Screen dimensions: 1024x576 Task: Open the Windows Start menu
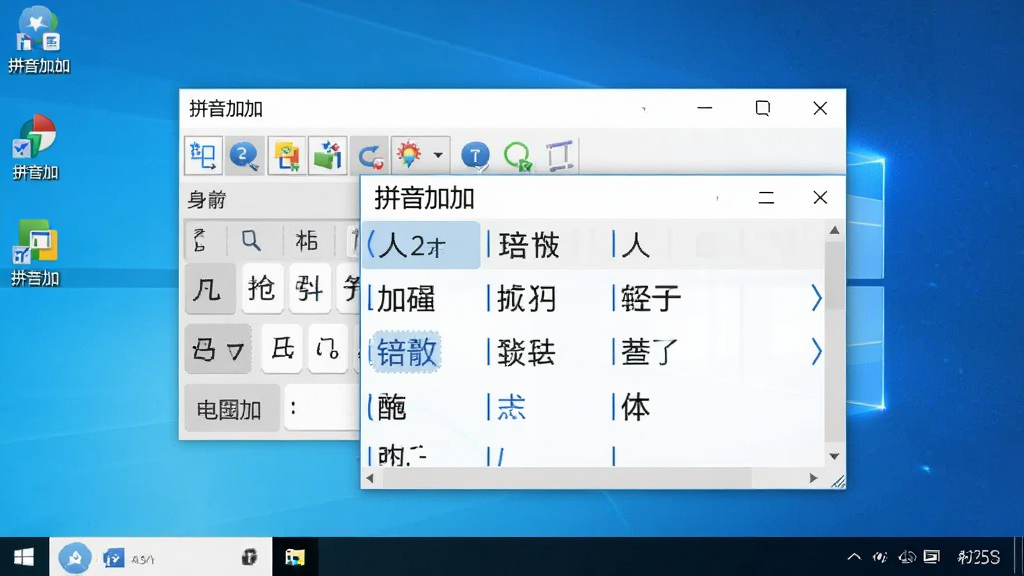click(x=24, y=557)
